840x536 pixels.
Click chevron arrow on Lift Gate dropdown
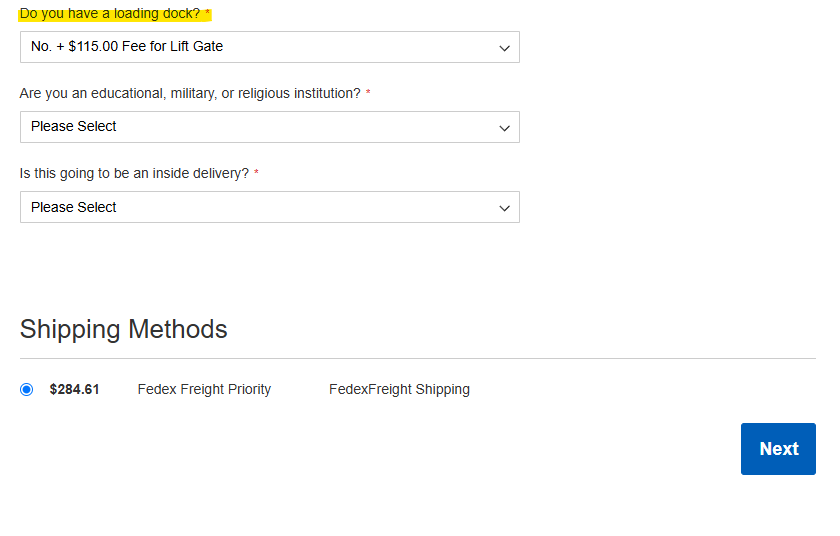click(x=504, y=48)
